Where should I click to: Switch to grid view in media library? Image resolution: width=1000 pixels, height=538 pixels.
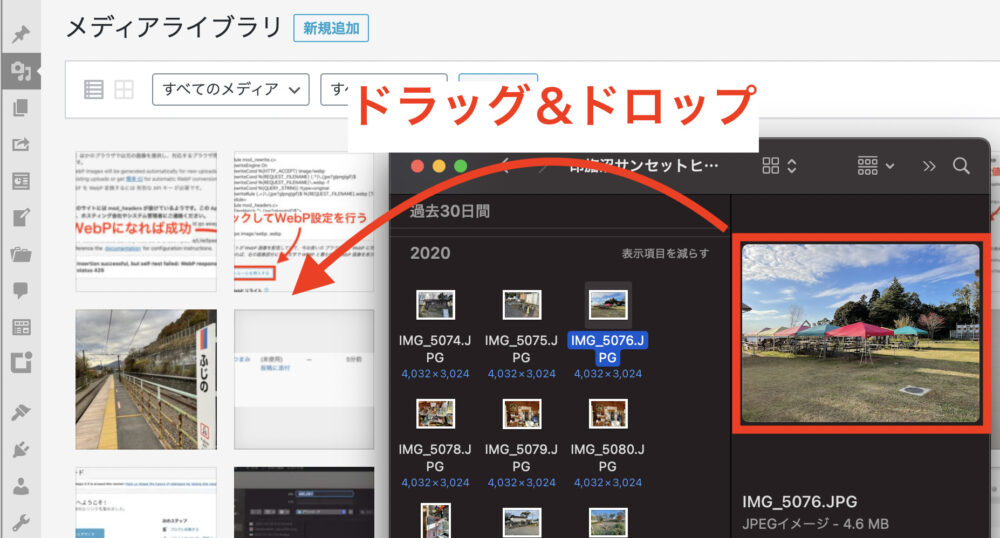point(124,89)
